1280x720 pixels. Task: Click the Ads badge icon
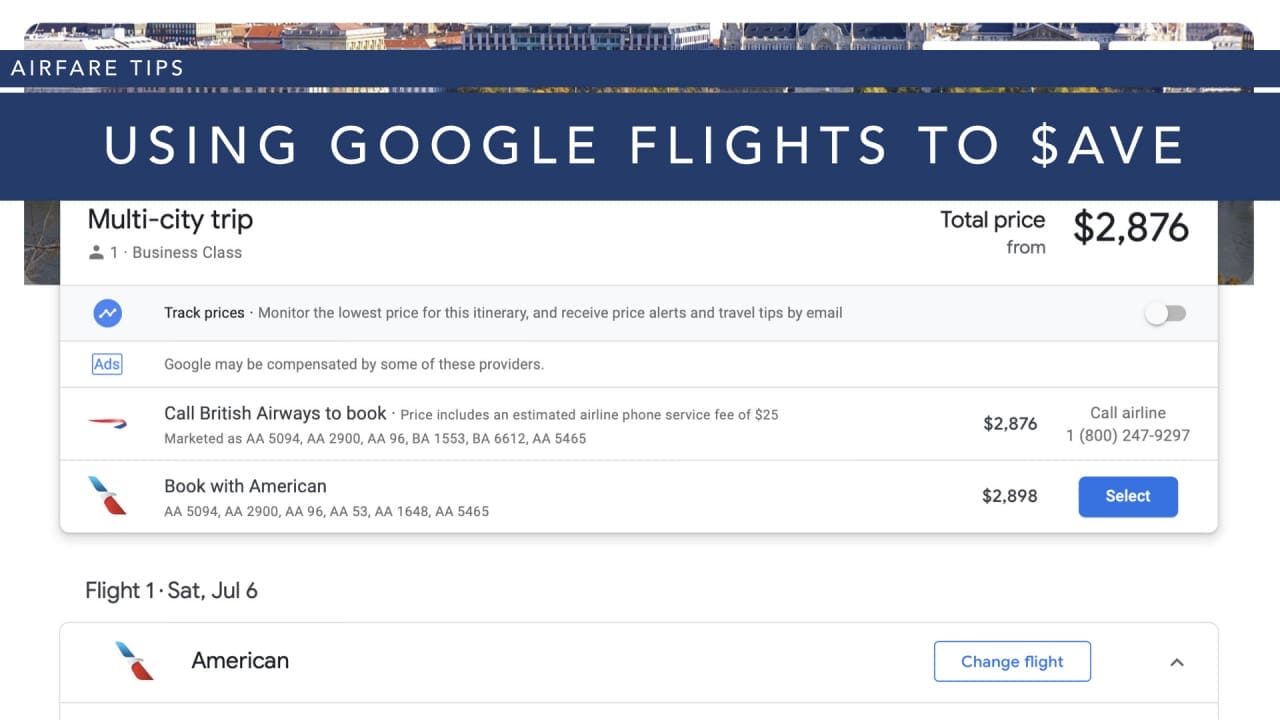tap(107, 364)
